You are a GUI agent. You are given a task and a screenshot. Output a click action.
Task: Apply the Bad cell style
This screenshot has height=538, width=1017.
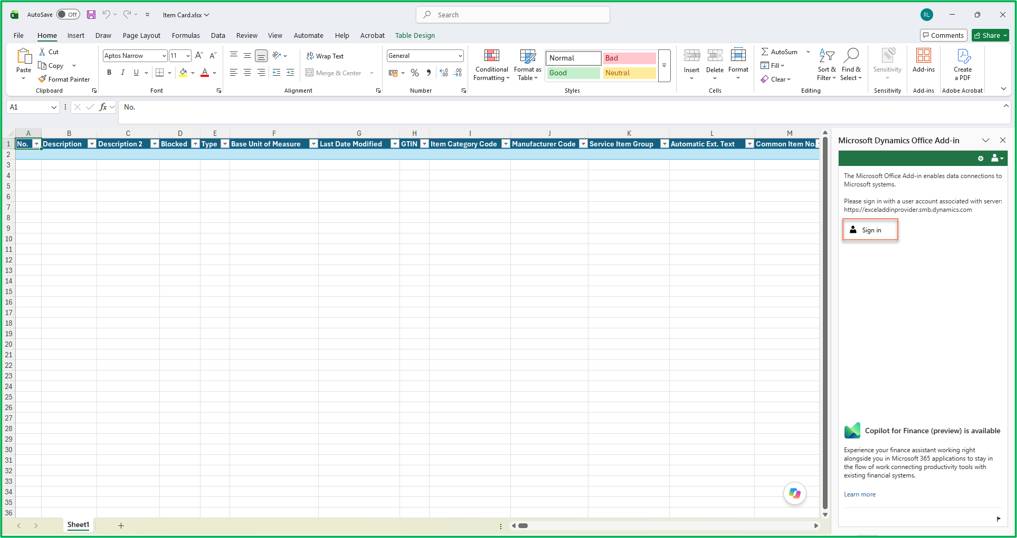pos(629,58)
